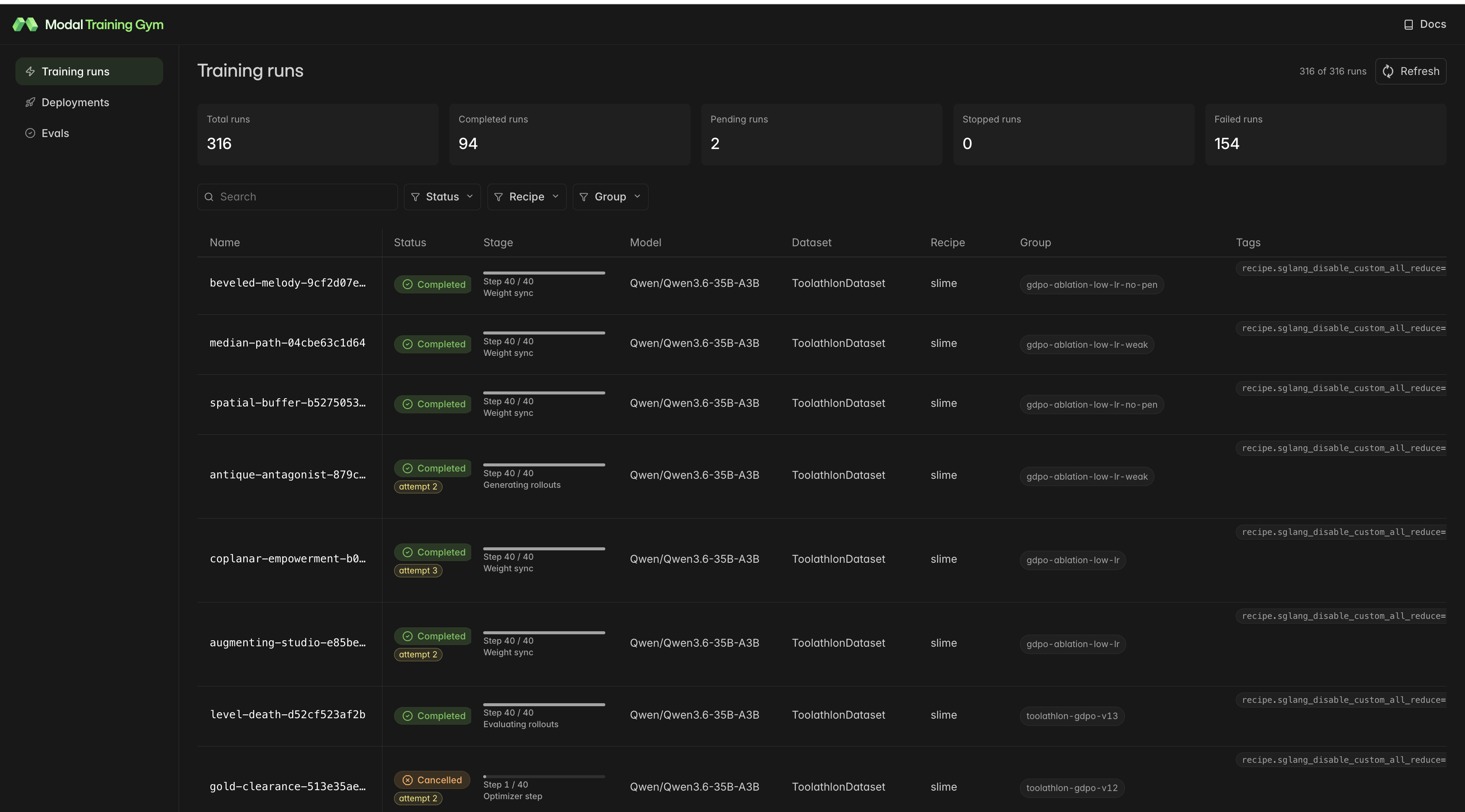Click the Completed runs stat card
Viewport: 1465px width, 812px height.
point(570,134)
